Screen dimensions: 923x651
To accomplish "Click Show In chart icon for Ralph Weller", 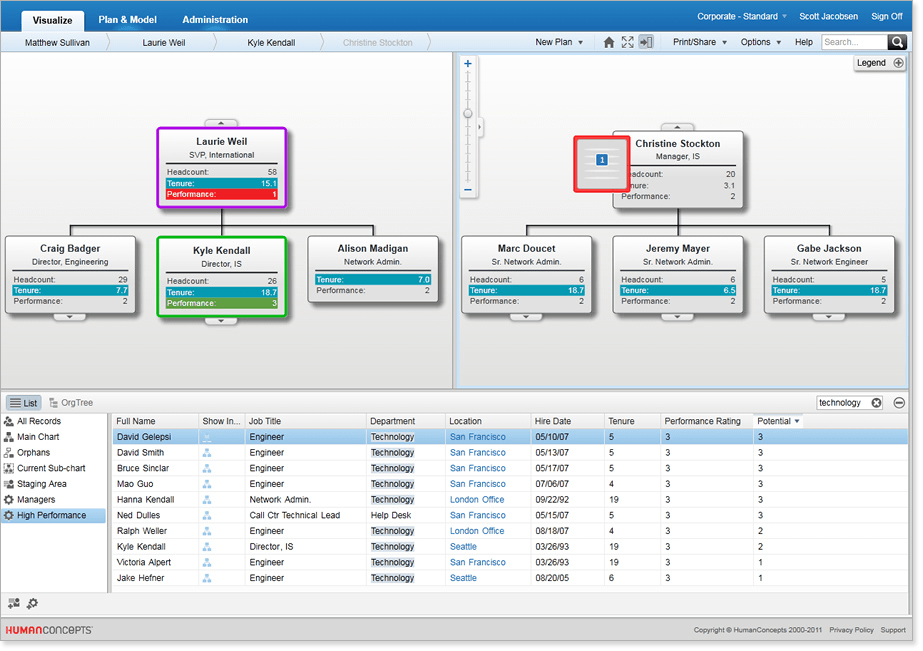I will (x=207, y=532).
